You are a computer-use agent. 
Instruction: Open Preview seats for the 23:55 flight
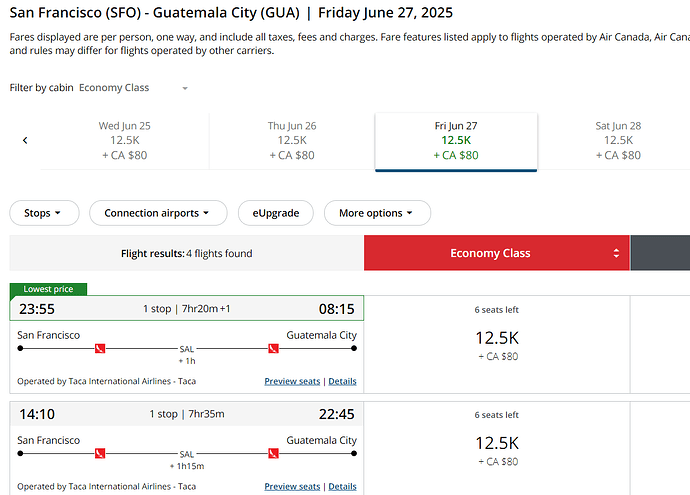292,382
